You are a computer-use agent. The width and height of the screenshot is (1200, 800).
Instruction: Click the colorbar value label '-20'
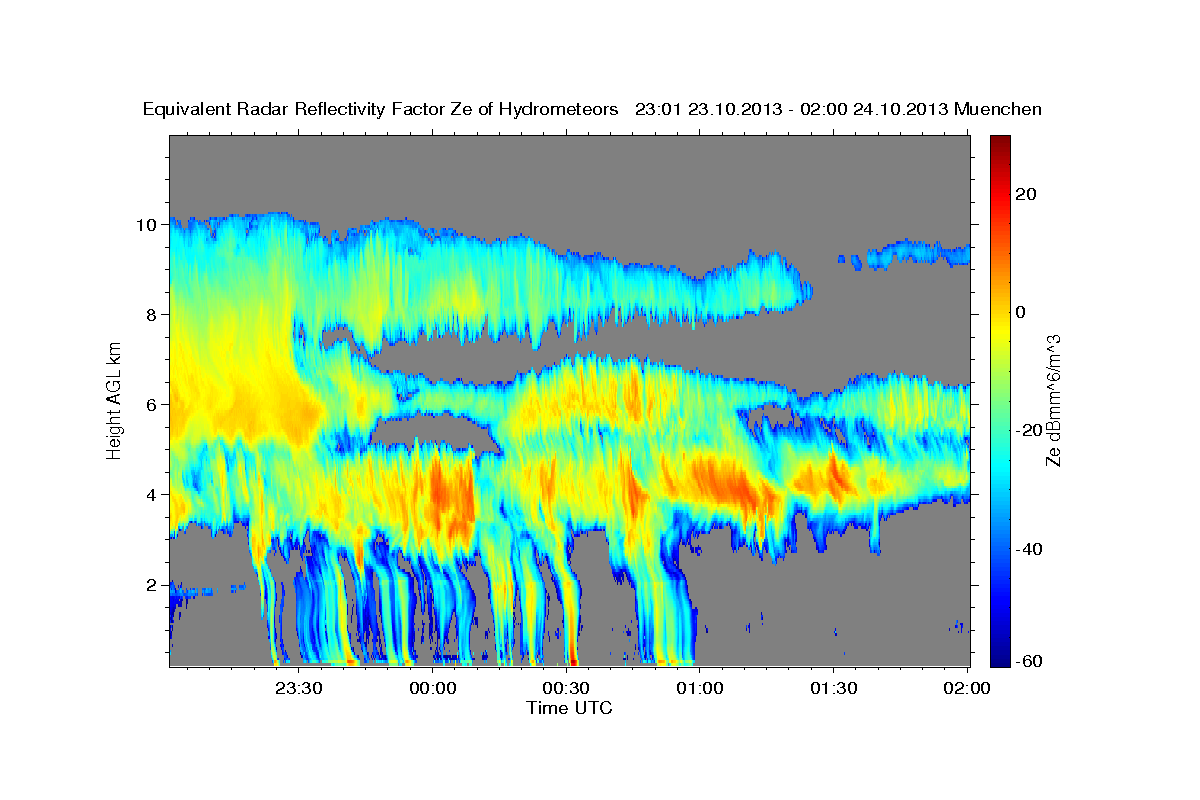(x=1028, y=430)
